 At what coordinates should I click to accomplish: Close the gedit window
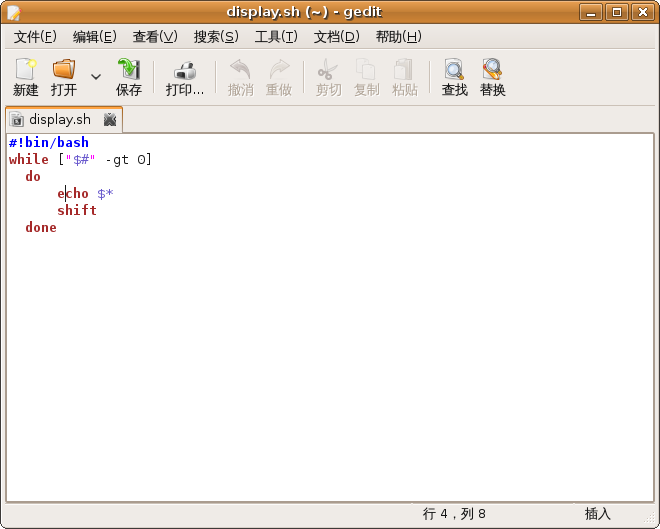pos(643,12)
